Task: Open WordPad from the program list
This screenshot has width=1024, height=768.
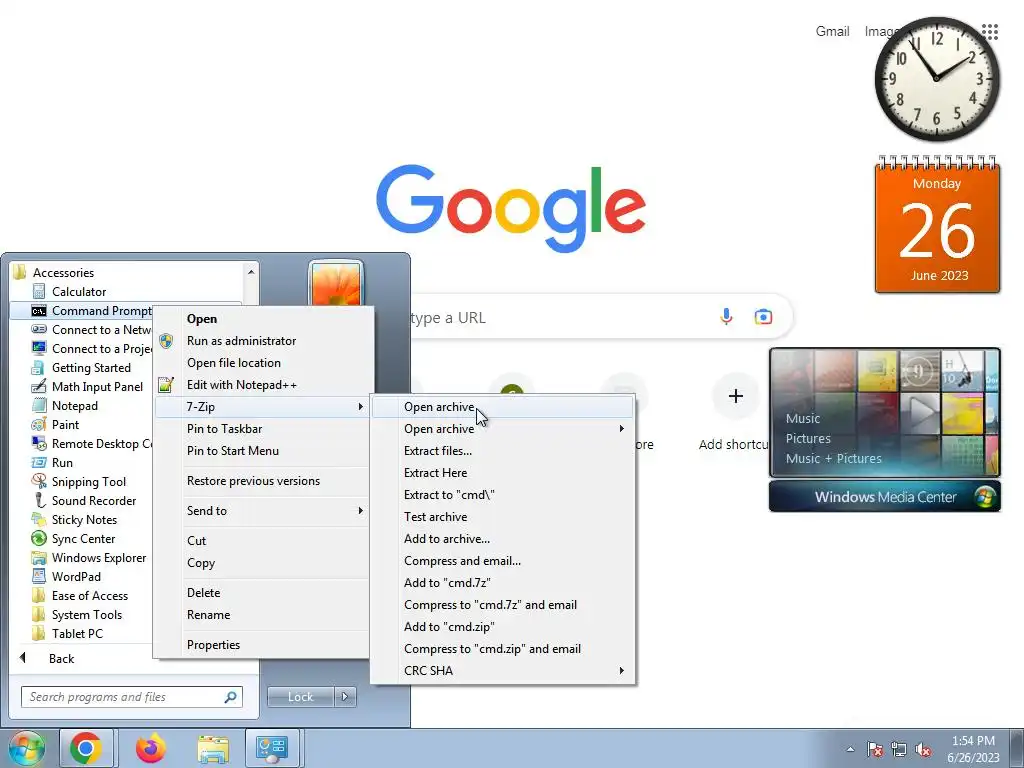Action: click(x=76, y=576)
